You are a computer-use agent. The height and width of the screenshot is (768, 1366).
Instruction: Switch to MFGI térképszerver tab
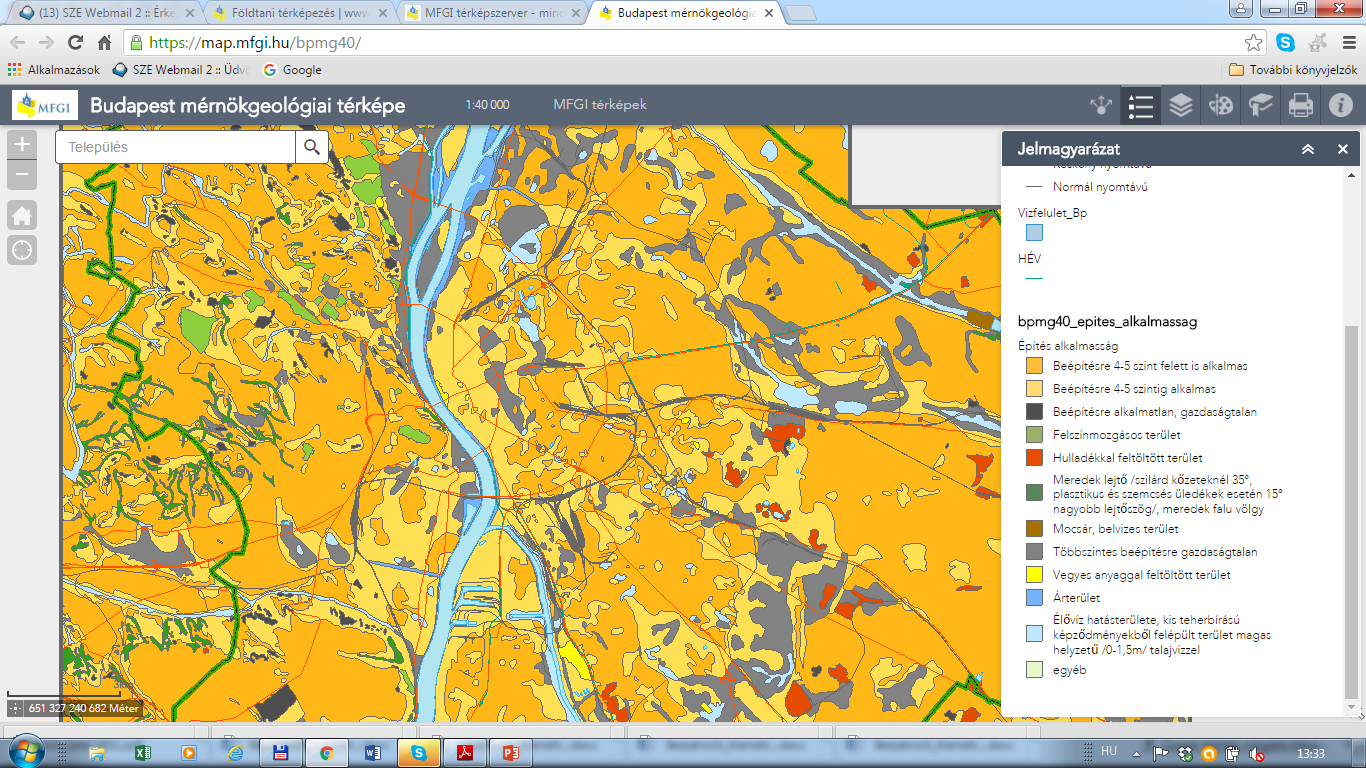(492, 13)
